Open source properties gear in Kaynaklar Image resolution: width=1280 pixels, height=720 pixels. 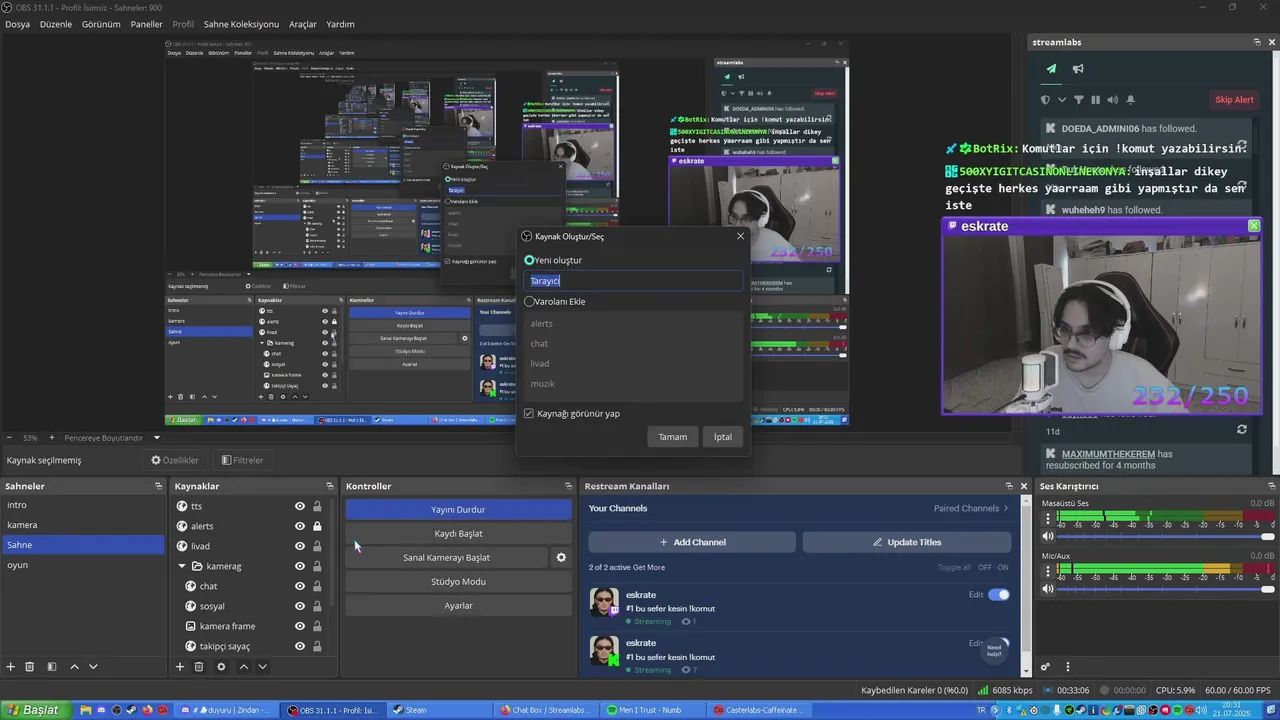221,667
